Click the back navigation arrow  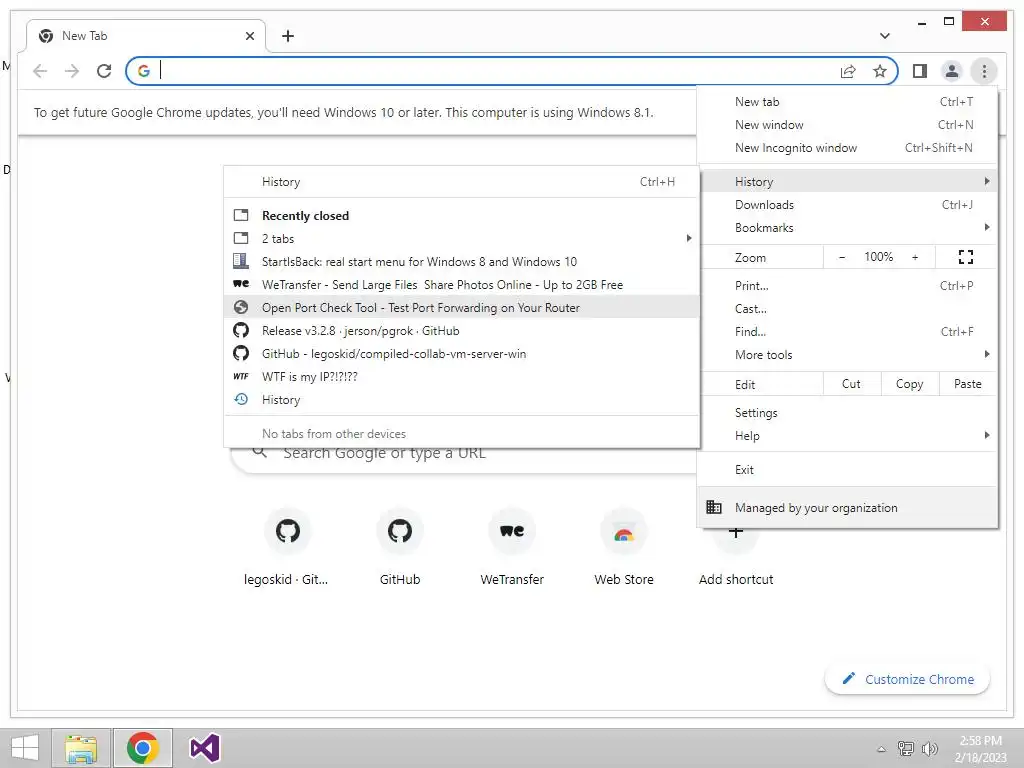click(40, 71)
